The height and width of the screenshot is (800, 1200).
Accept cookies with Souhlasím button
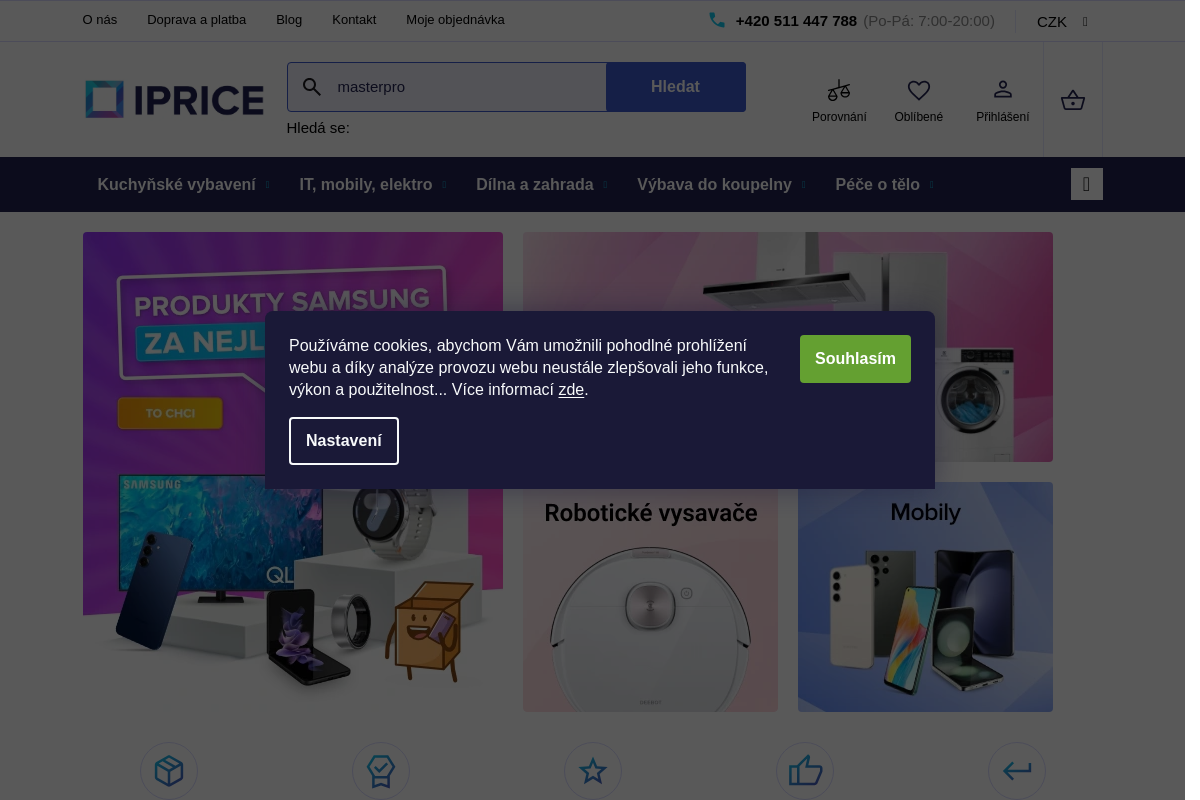[855, 359]
